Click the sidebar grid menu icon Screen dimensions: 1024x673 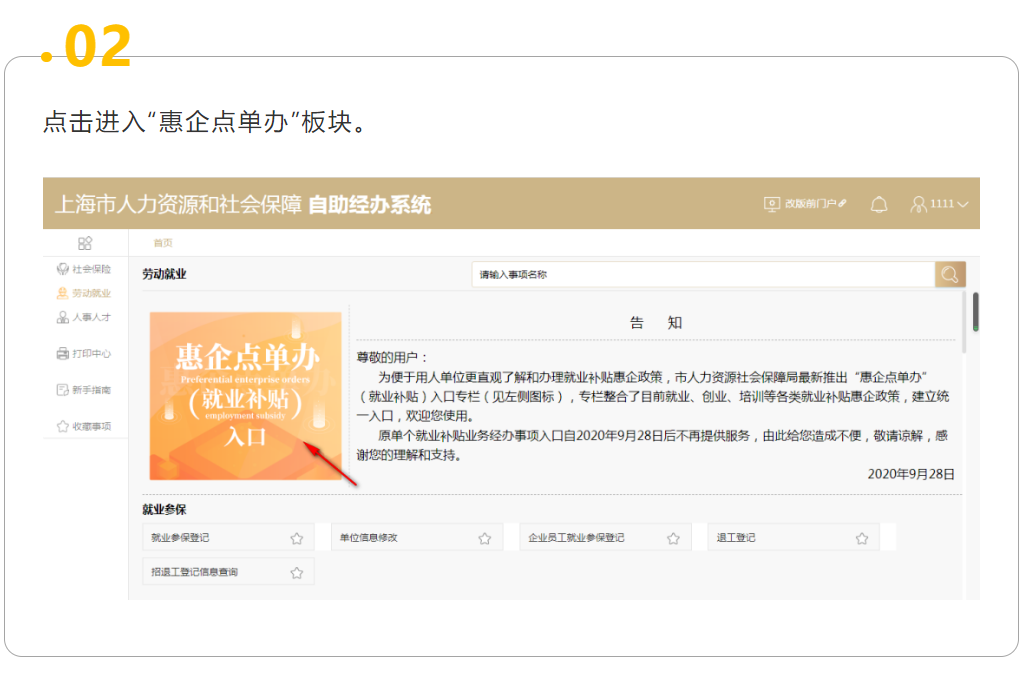coord(85,243)
